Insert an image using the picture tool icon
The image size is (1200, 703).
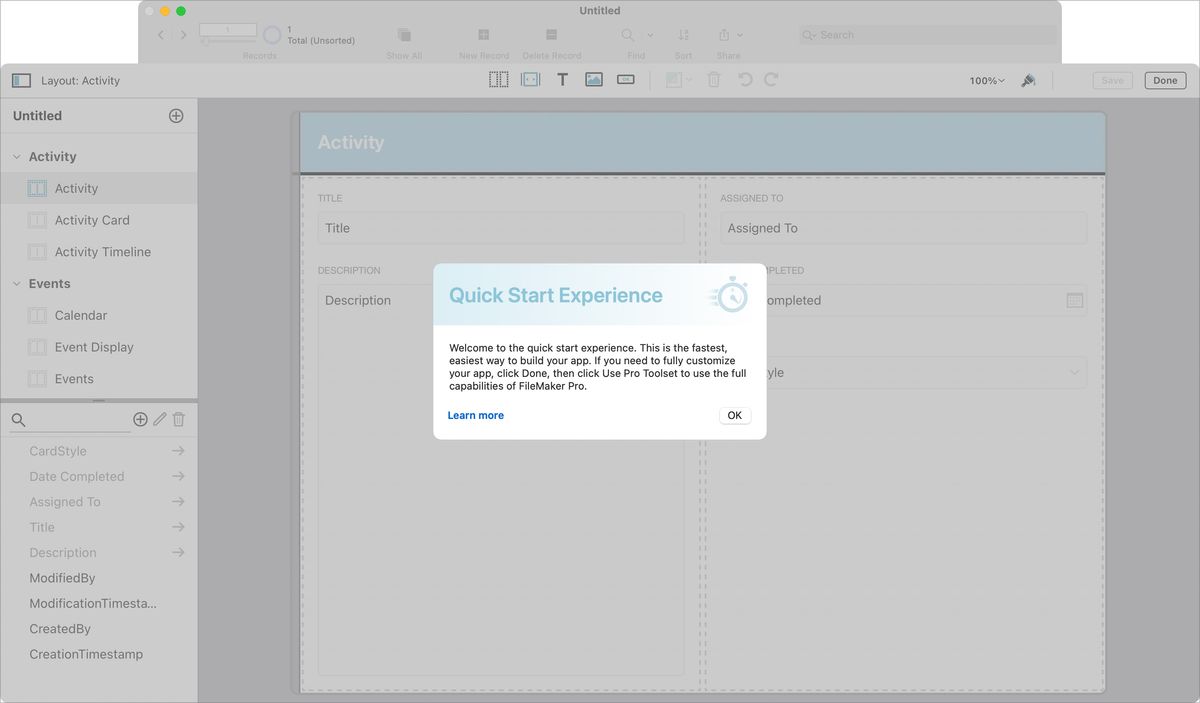594,79
